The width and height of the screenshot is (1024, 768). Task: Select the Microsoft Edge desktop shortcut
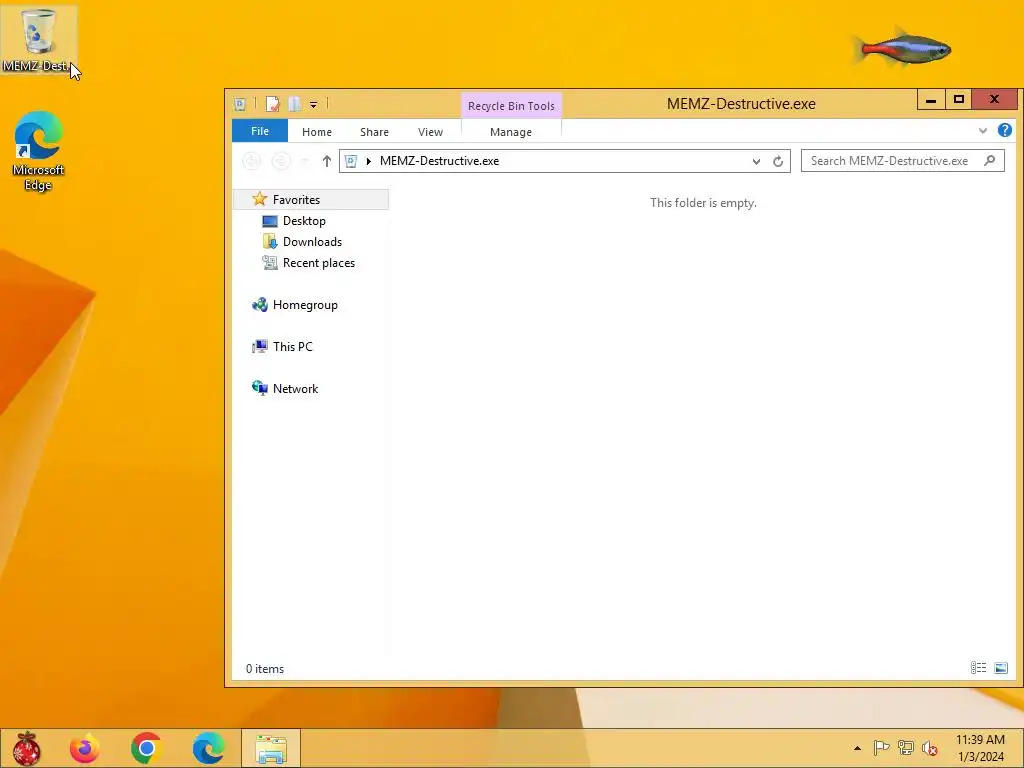[38, 151]
